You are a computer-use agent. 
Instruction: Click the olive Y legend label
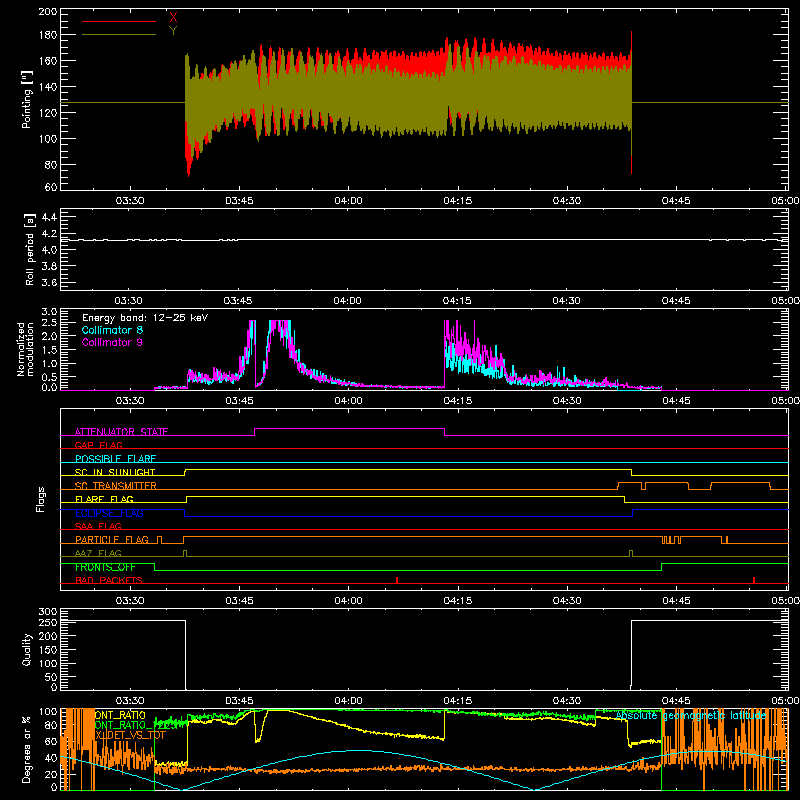click(x=173, y=31)
